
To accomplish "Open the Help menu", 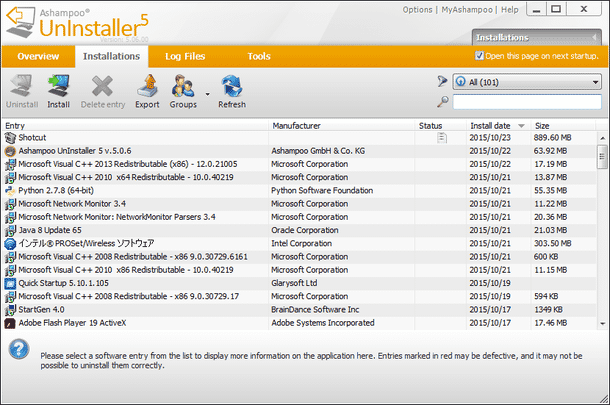I will 510,10.
